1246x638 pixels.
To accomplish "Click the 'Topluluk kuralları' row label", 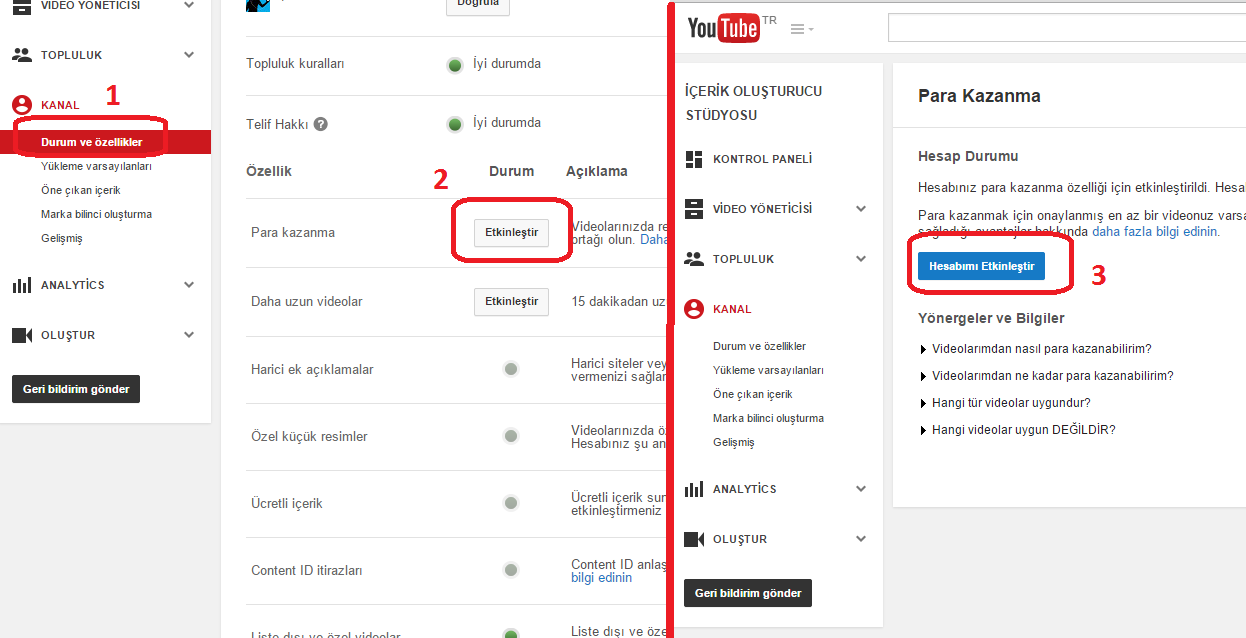I will tap(295, 63).
